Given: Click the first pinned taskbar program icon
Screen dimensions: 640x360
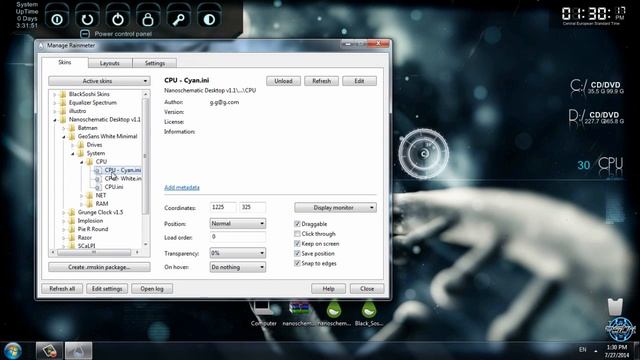Looking at the screenshot, I should (x=49, y=351).
